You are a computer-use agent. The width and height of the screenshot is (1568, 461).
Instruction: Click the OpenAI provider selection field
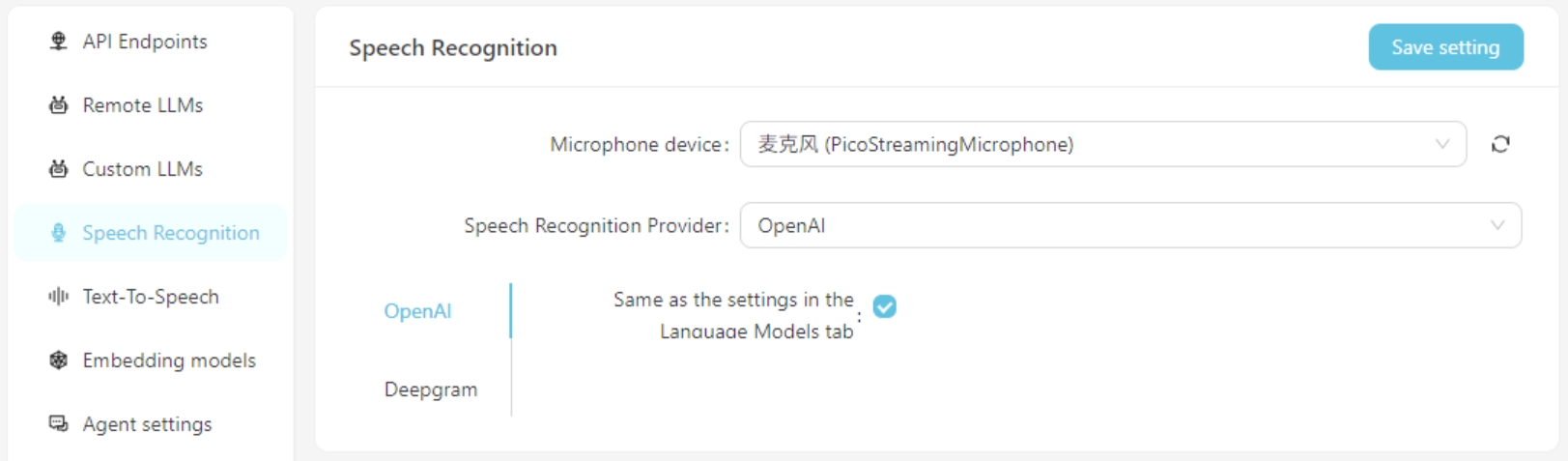(1111, 225)
